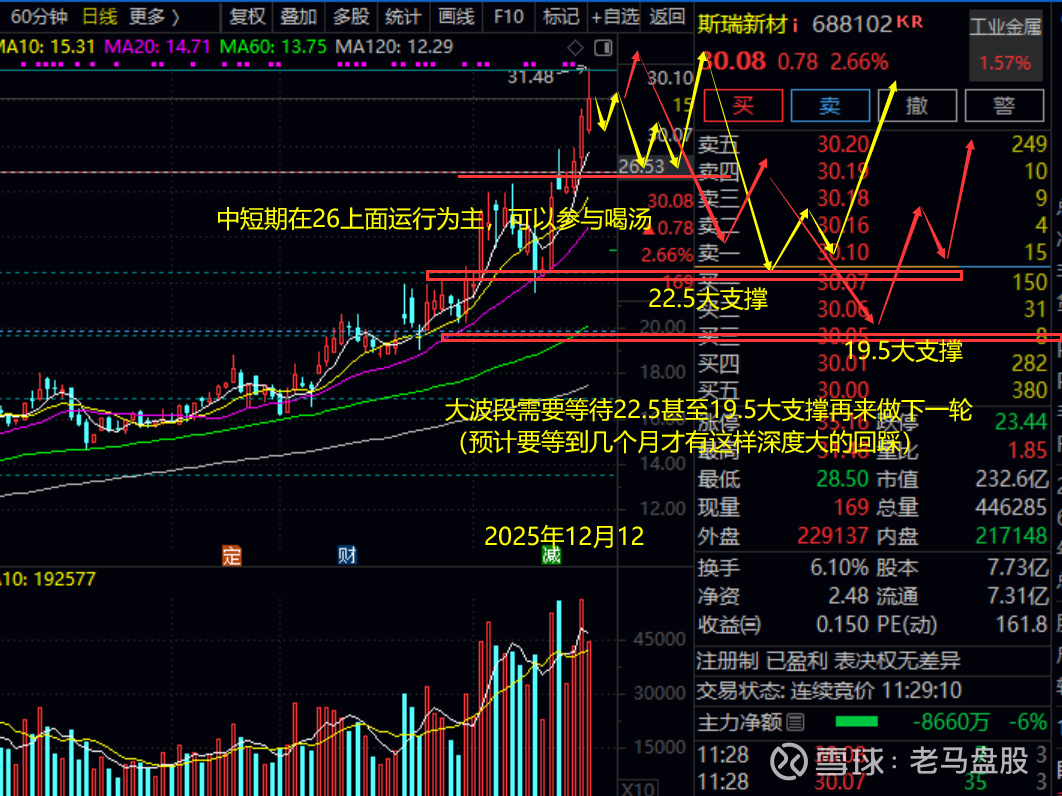
Task: Click the MA60: 13.75 indicator label
Action: pyautogui.click(x=274, y=47)
